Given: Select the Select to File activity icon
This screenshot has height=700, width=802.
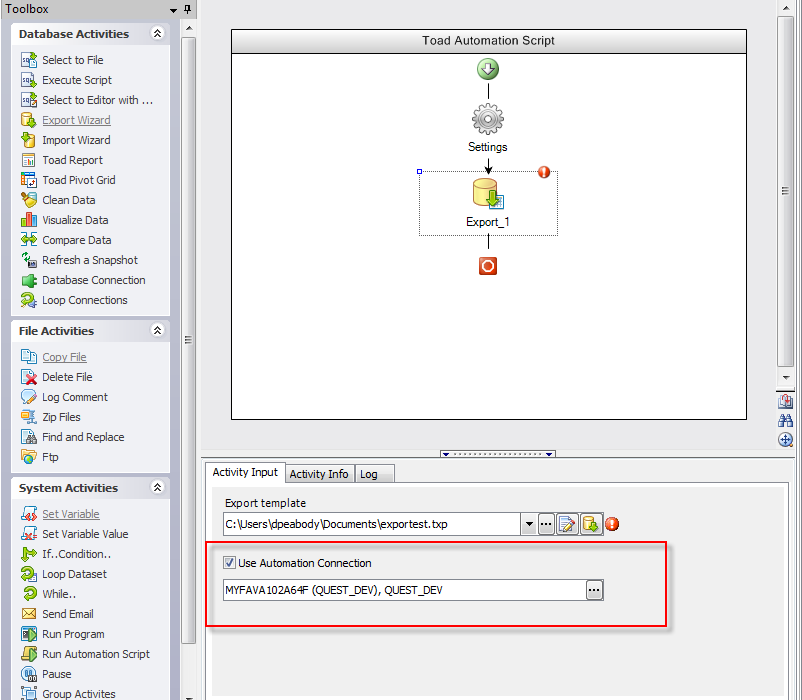Looking at the screenshot, I should 29,60.
